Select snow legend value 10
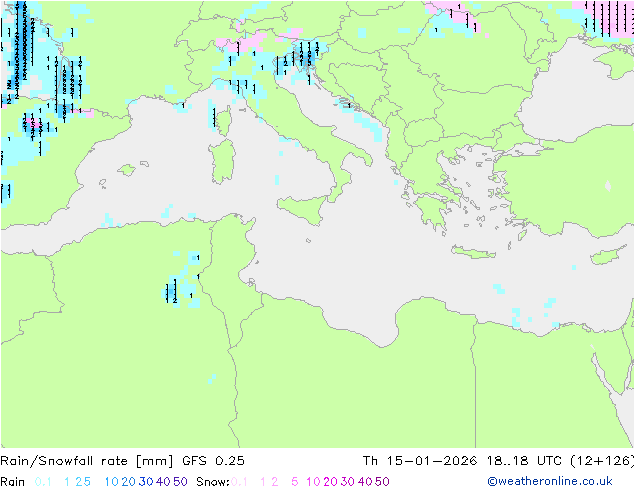Viewport: 634px width, 490px height. [313, 482]
